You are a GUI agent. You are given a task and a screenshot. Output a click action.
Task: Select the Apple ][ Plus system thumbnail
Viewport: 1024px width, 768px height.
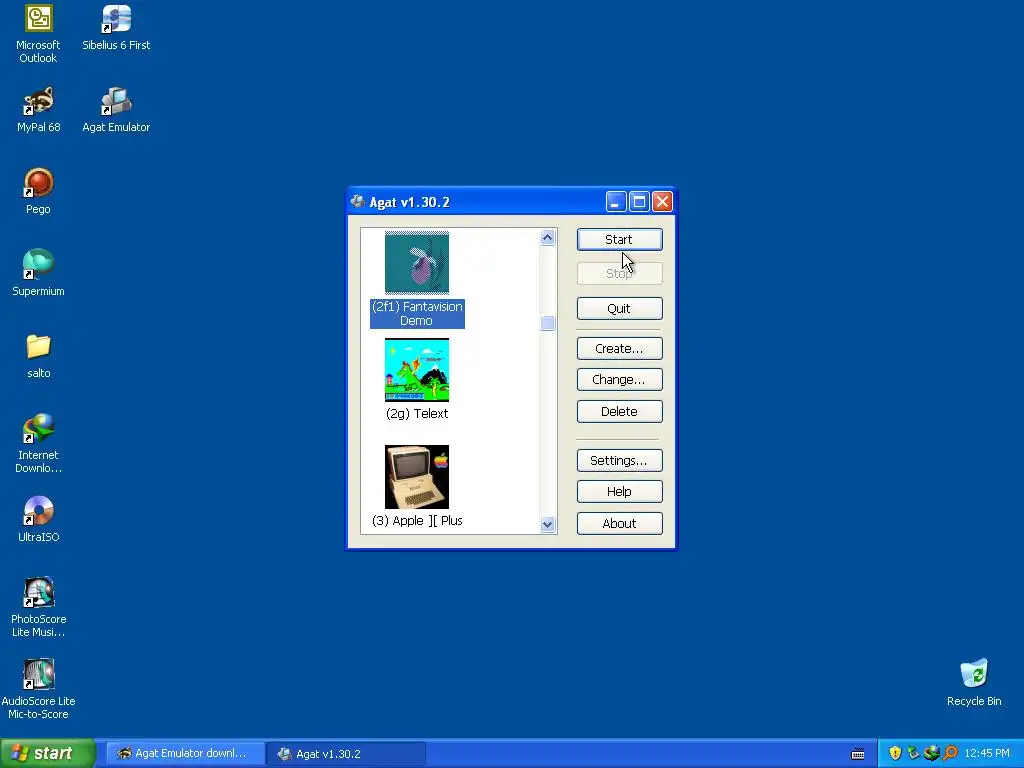pos(417,477)
